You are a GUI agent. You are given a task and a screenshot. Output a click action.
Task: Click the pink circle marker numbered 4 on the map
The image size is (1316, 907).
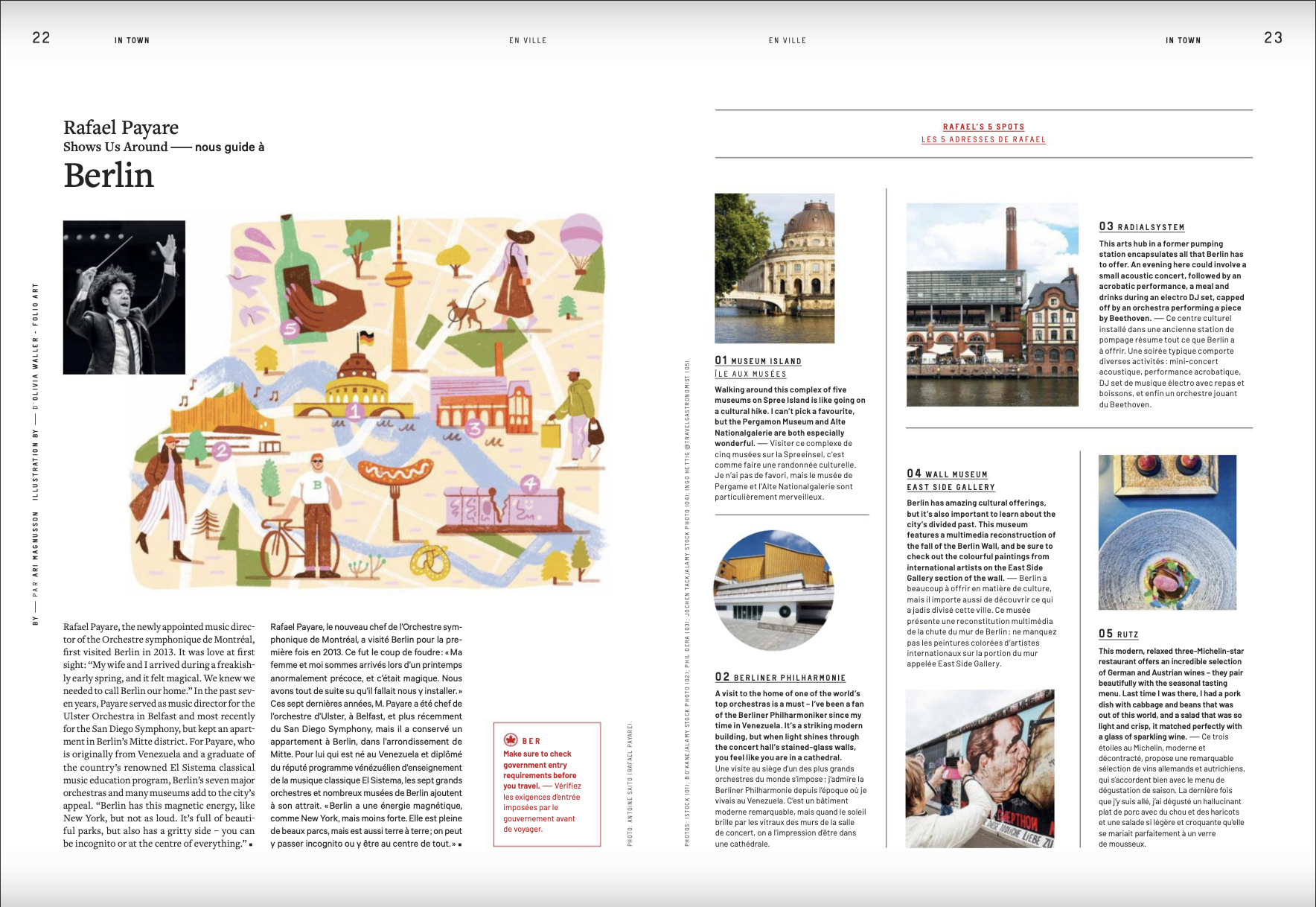529,485
